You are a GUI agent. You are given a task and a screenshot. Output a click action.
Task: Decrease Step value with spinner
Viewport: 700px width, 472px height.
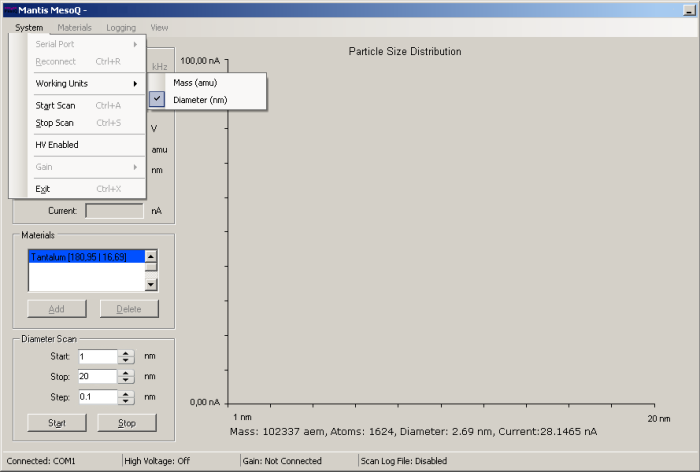pos(126,401)
